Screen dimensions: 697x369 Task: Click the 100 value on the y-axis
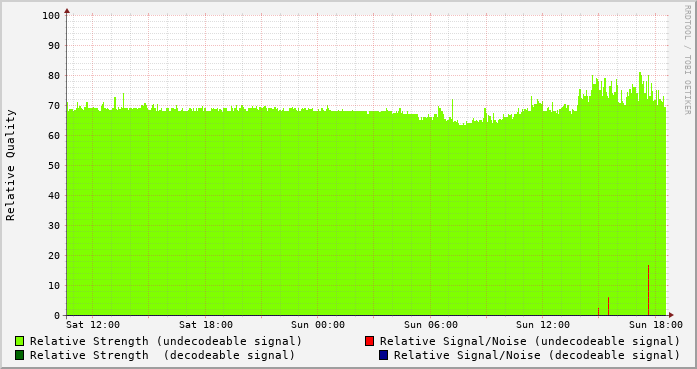[x=51, y=16]
